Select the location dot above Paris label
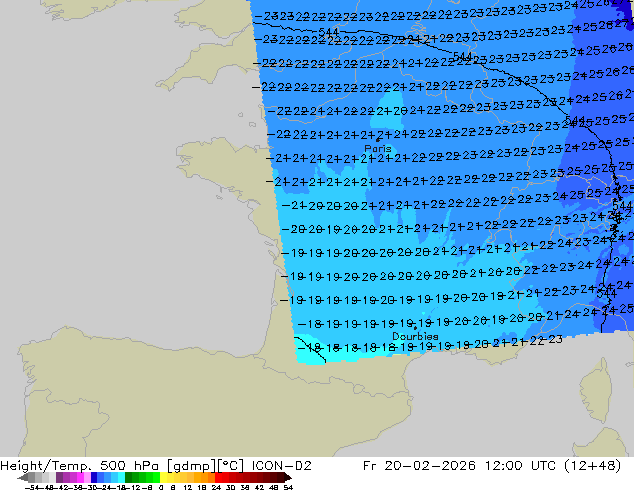Image resolution: width=634 pixels, height=490 pixels. (378, 140)
